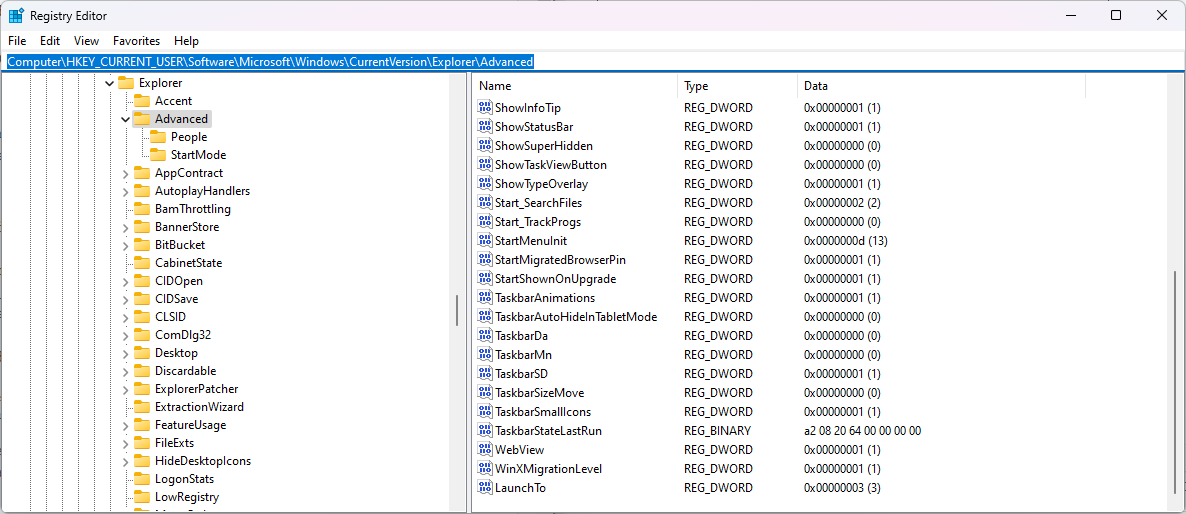Select the TaskbarSizeMove value name
The width and height of the screenshot is (1186, 514).
click(539, 393)
